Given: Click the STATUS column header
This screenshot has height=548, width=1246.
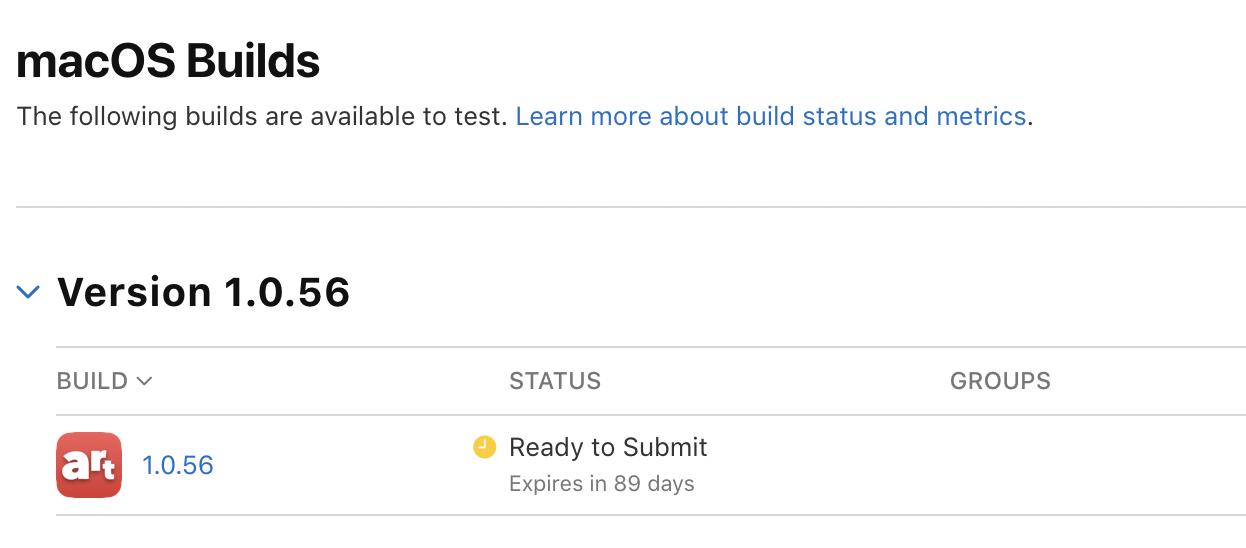Looking at the screenshot, I should [555, 381].
